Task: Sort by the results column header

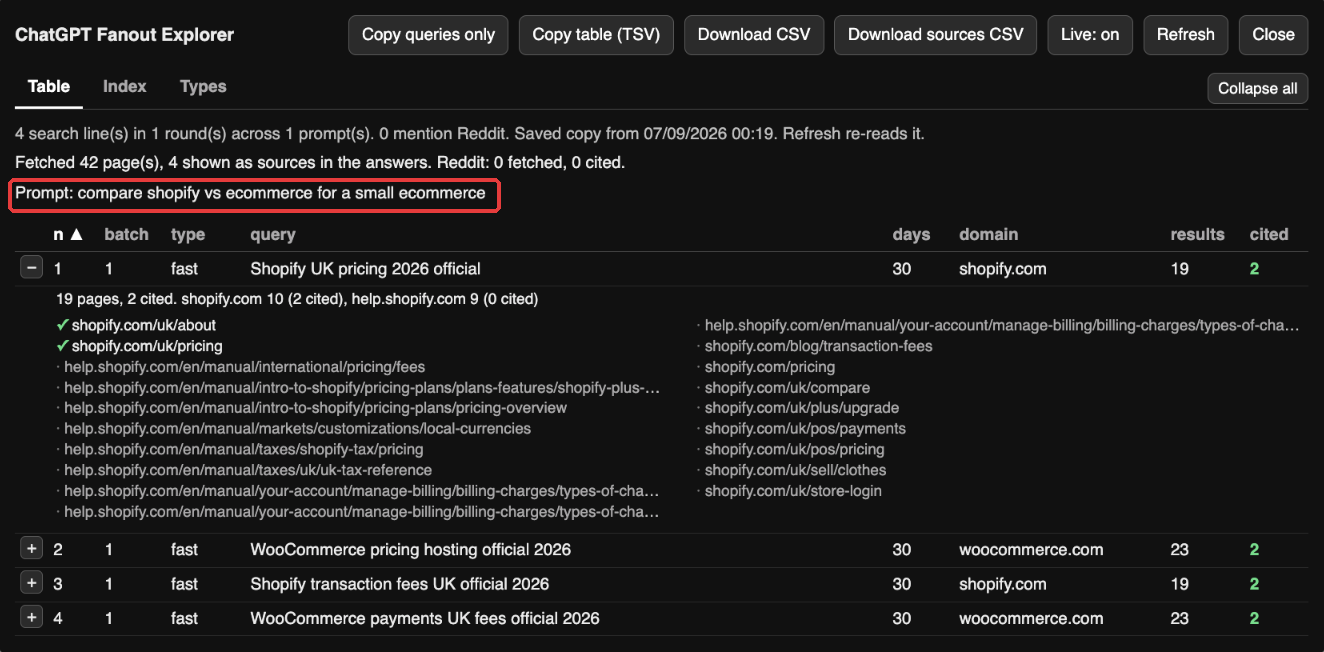Action: [x=1197, y=234]
